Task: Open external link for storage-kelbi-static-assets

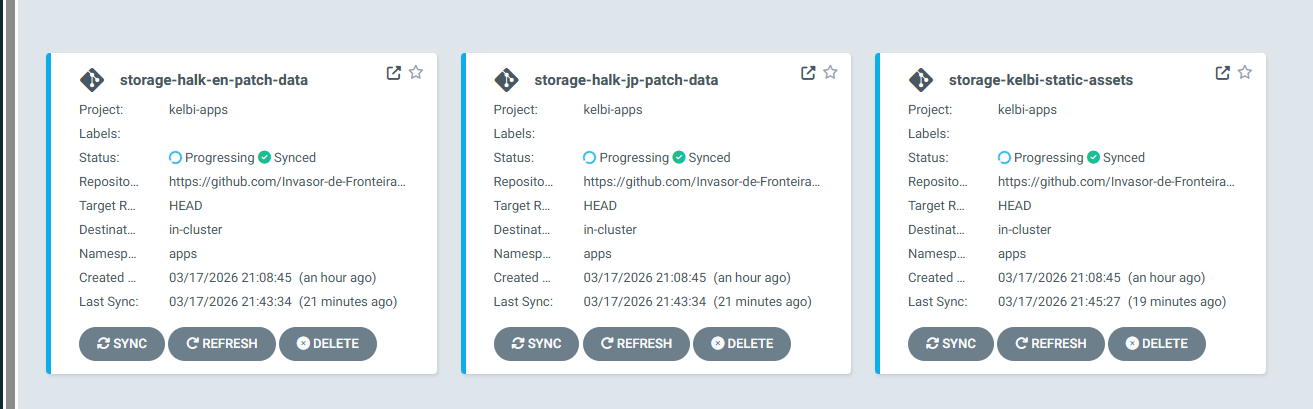Action: point(1222,73)
